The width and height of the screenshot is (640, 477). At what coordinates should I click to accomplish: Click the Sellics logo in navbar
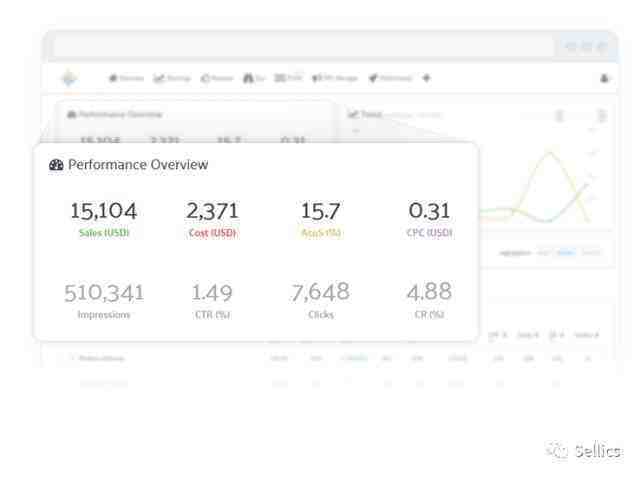tap(69, 78)
